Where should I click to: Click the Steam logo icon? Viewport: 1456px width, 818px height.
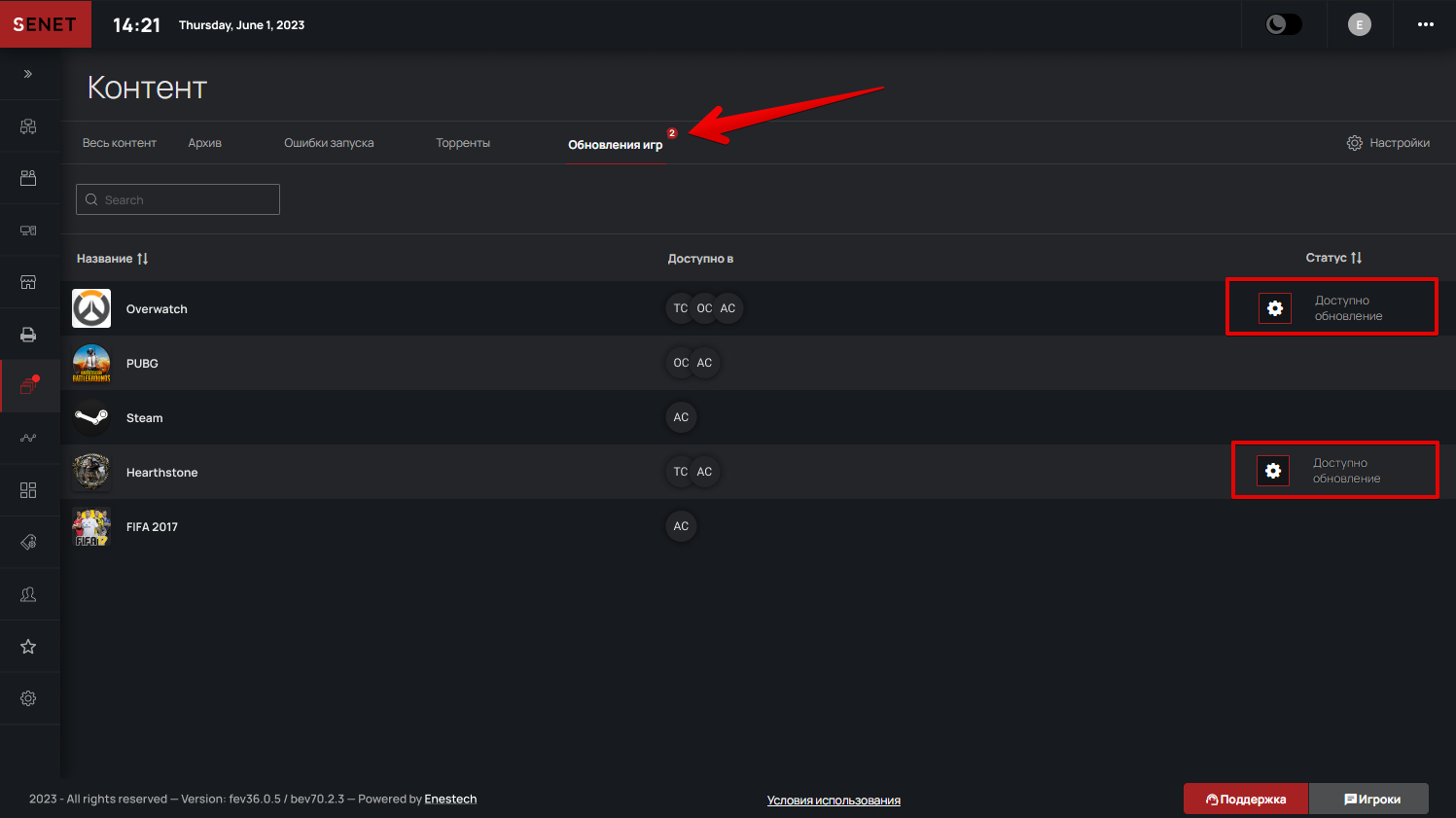point(91,417)
